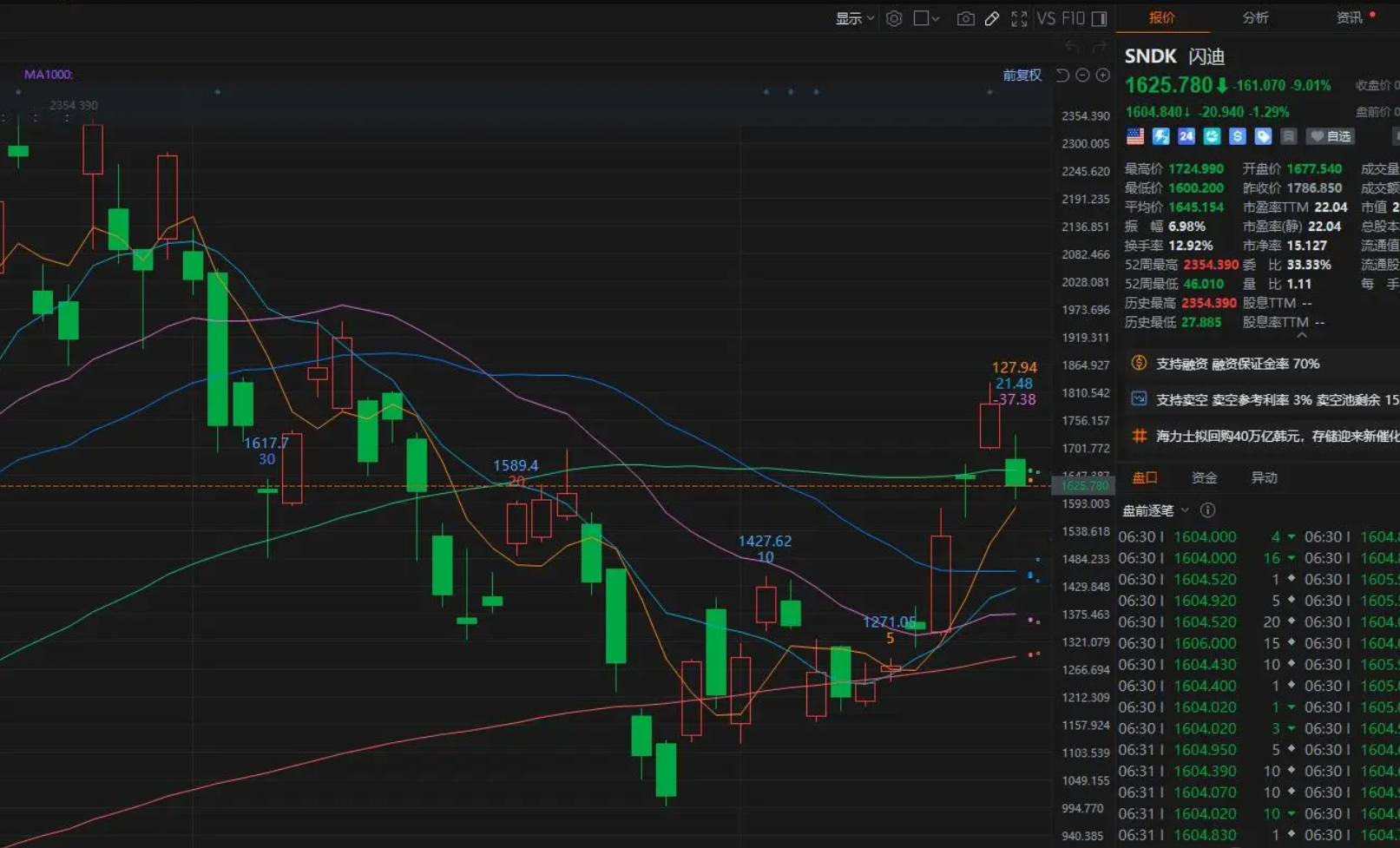Enter fullscreen chart mode

pos(1019,18)
